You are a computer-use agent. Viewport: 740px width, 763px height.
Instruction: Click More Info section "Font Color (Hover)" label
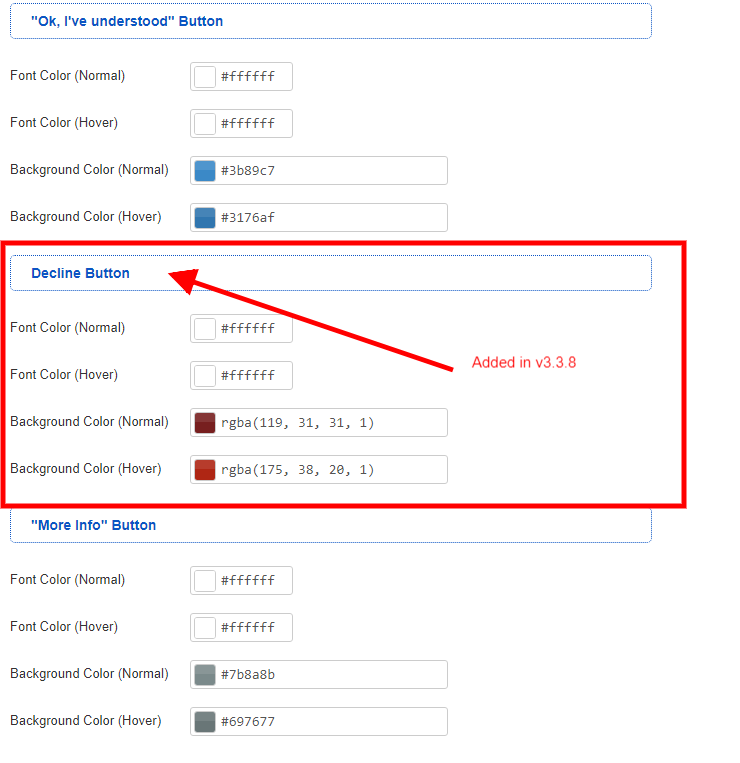(x=64, y=627)
